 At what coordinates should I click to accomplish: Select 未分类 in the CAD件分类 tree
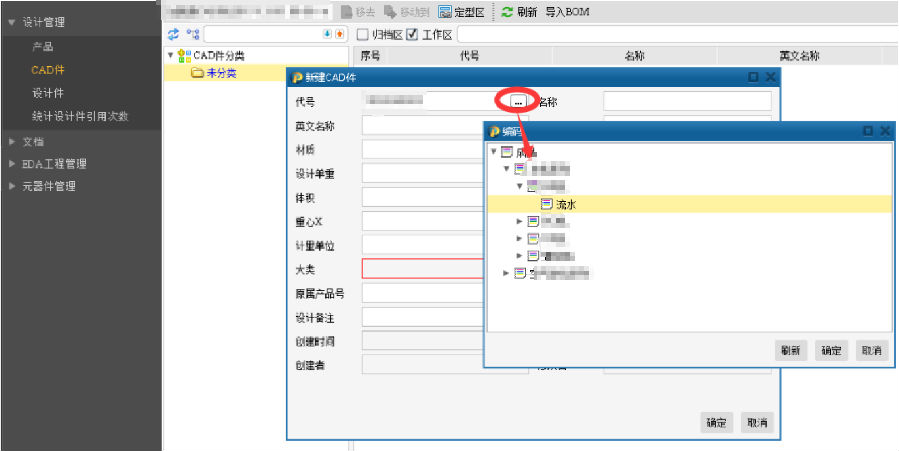pos(221,73)
